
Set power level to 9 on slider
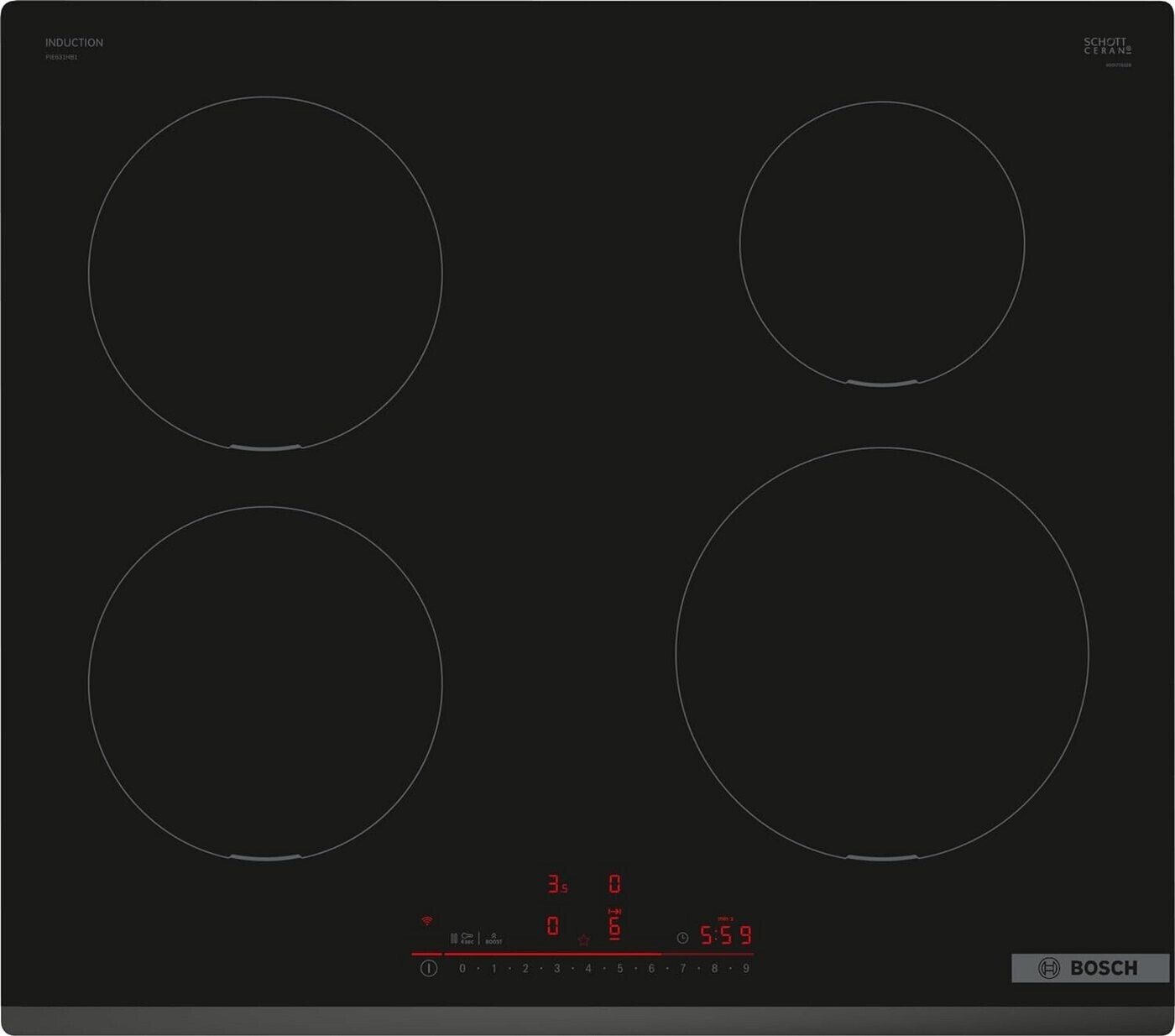[745, 969]
